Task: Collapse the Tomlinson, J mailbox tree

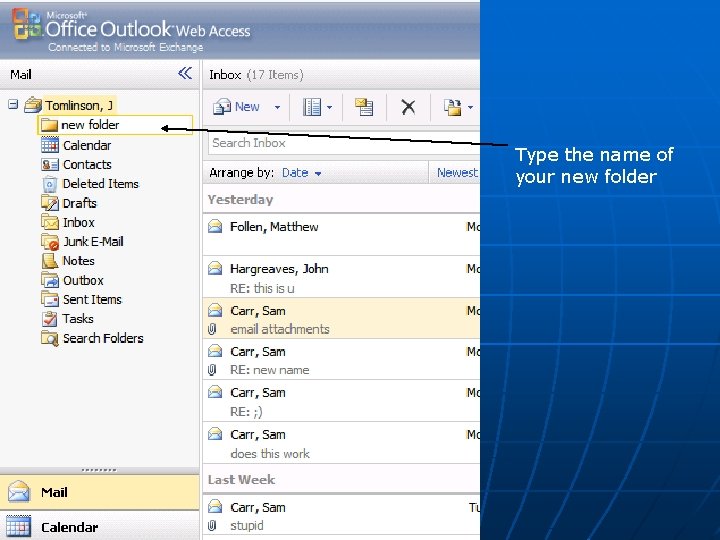Action: [x=13, y=105]
